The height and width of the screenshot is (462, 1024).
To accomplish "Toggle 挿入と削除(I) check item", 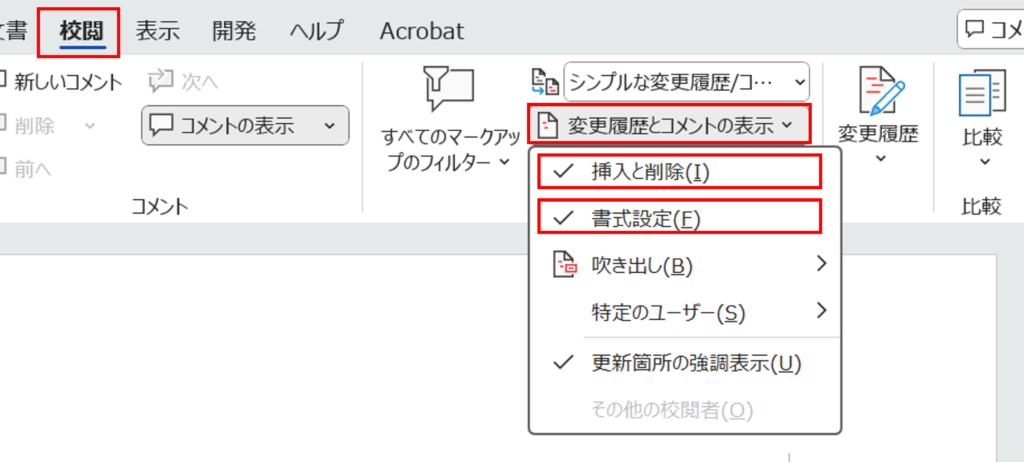I will coord(679,172).
